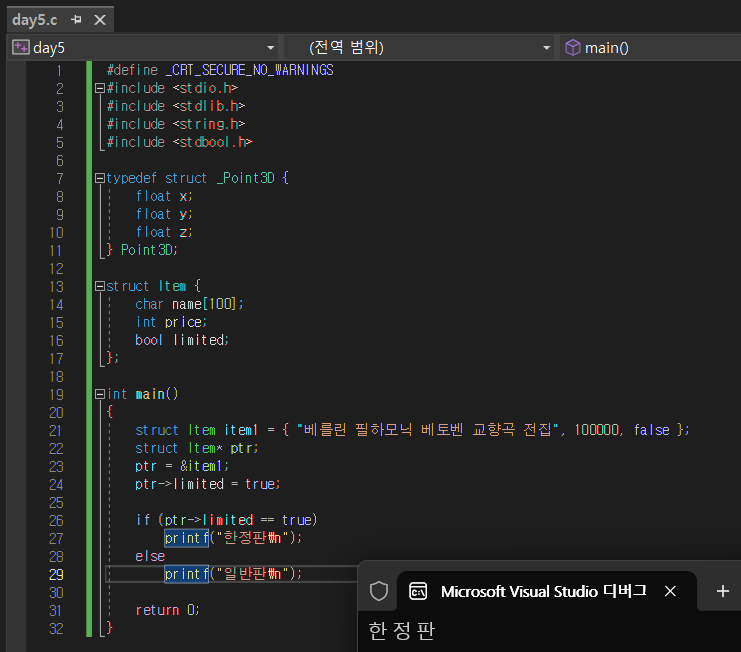
Task: Click '#include <stdlib.h>' on line 3
Action: click(x=176, y=106)
